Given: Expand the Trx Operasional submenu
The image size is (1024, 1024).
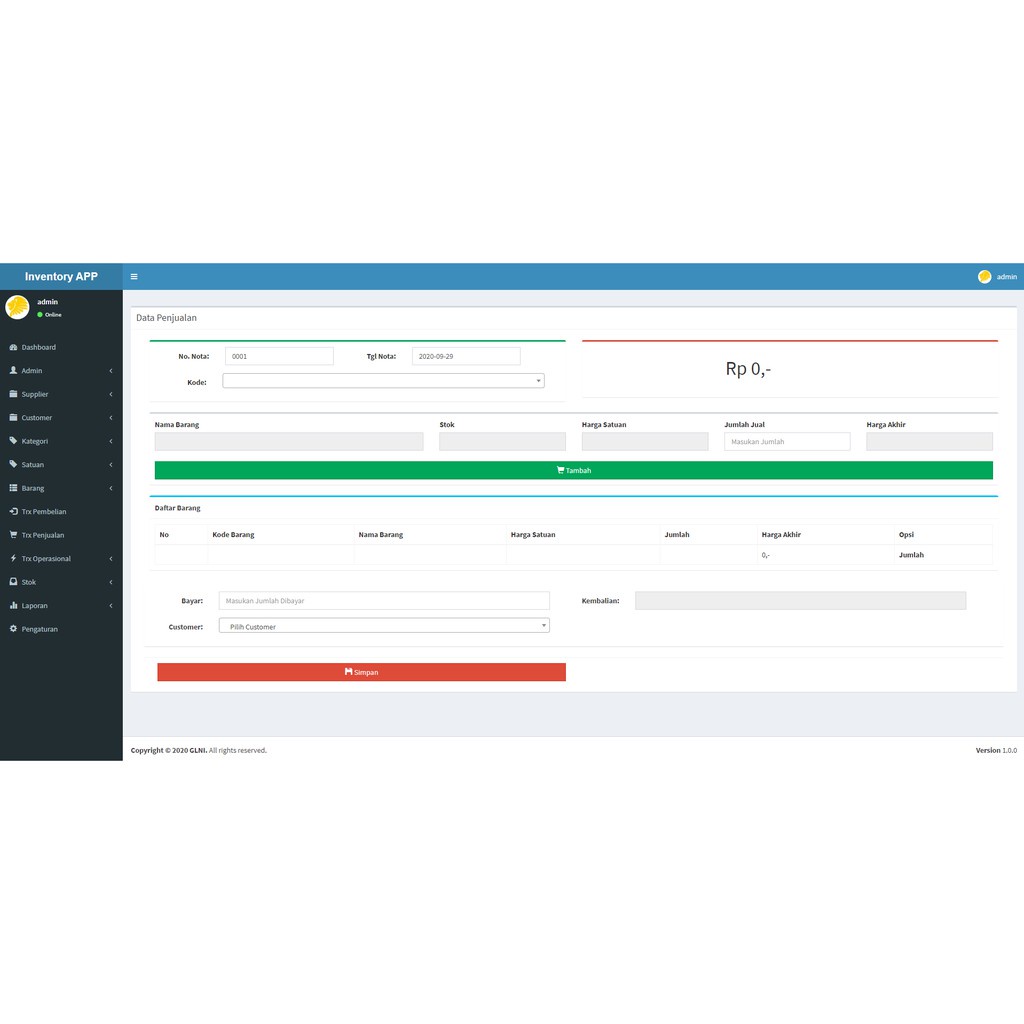Looking at the screenshot, I should (x=111, y=559).
